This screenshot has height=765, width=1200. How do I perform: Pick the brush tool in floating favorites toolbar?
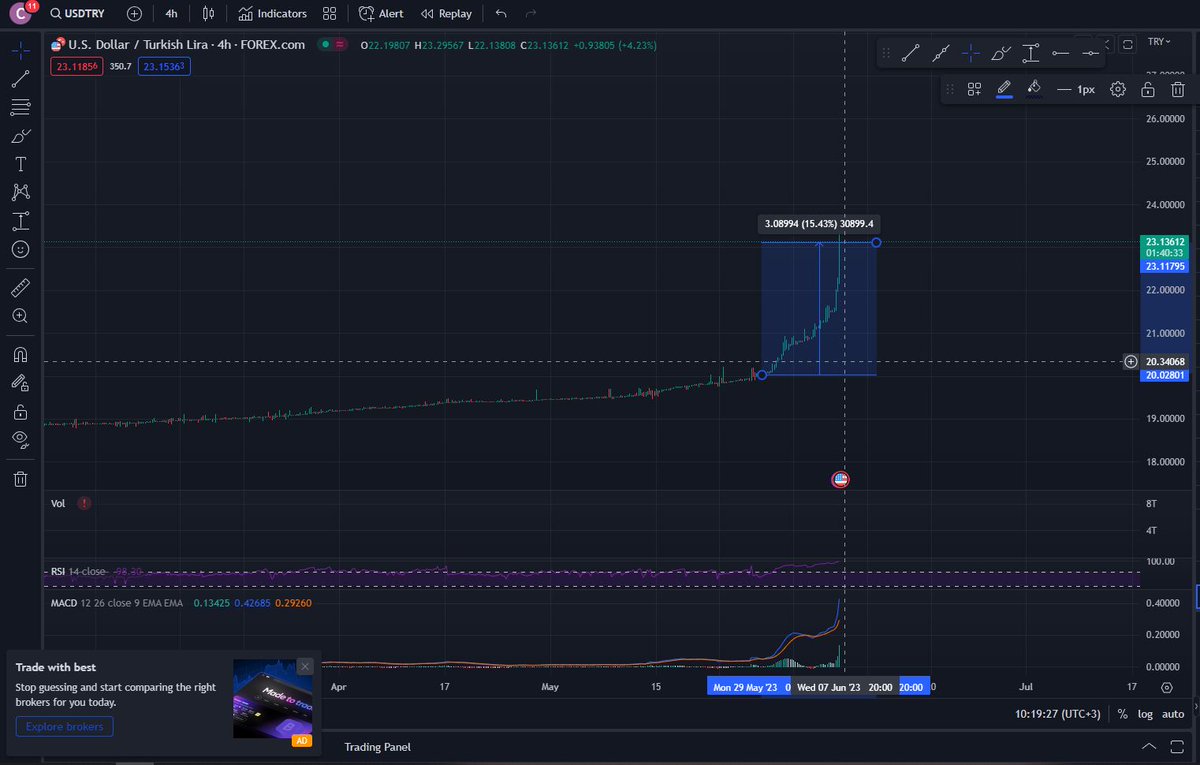coord(1001,52)
